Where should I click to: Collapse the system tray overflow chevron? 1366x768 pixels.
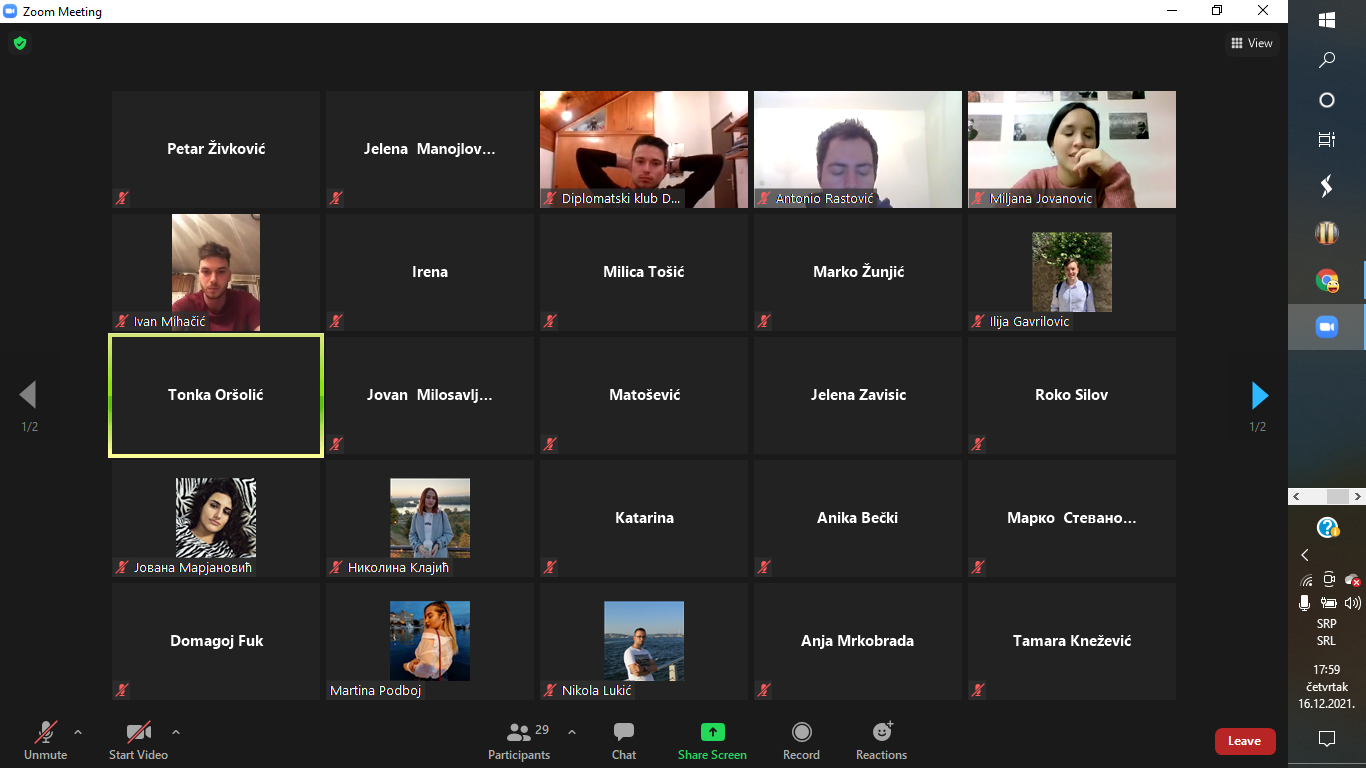(x=1305, y=555)
